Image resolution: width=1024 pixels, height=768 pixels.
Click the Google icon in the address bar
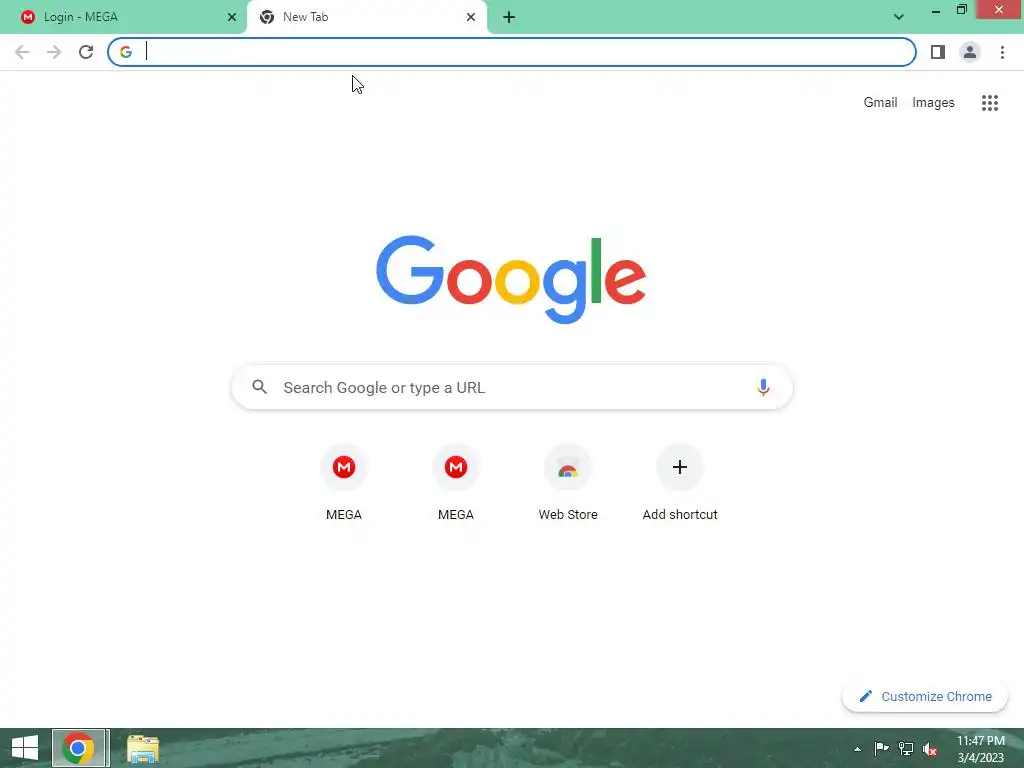[x=126, y=52]
